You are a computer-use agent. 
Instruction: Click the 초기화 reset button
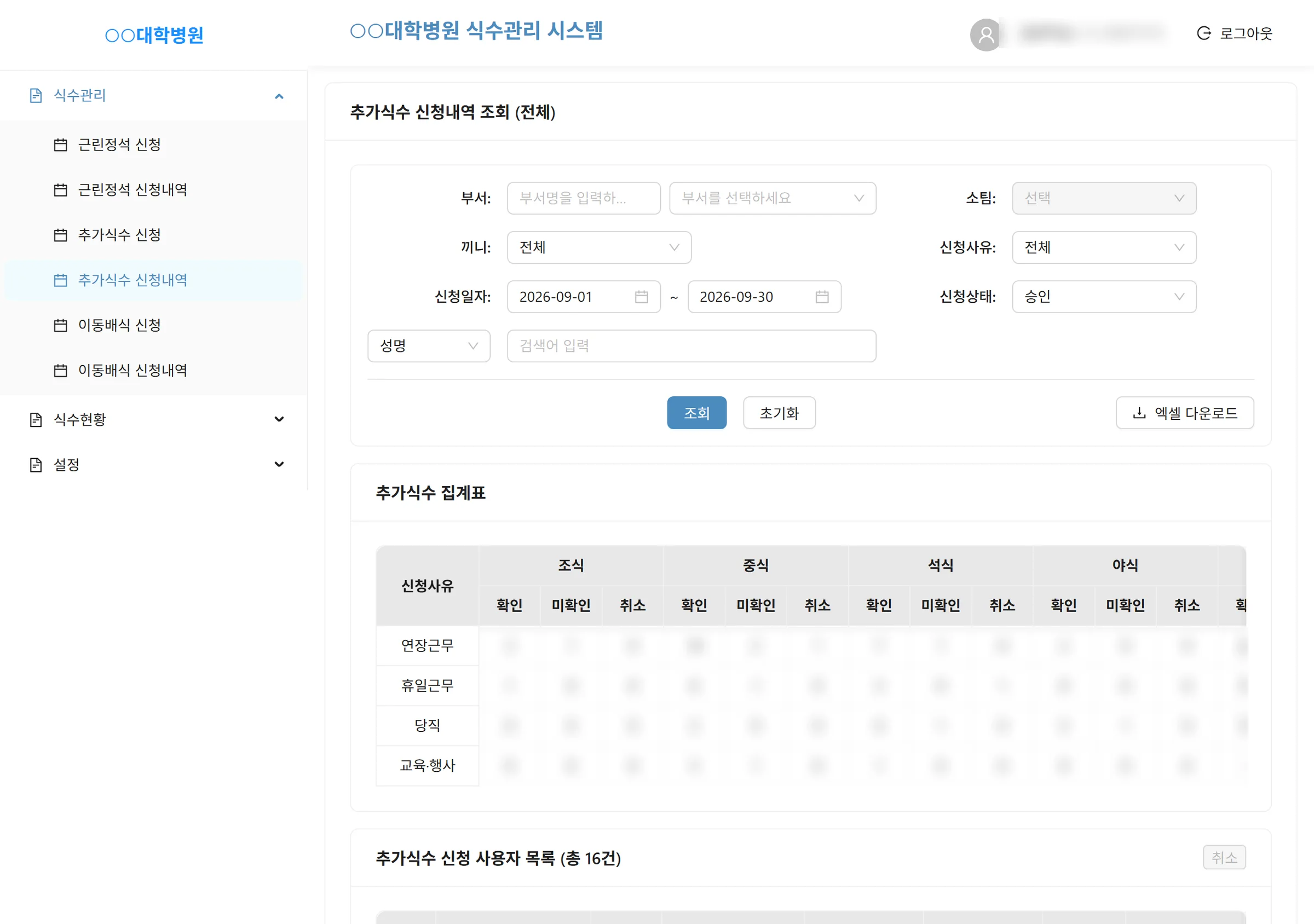pos(779,413)
